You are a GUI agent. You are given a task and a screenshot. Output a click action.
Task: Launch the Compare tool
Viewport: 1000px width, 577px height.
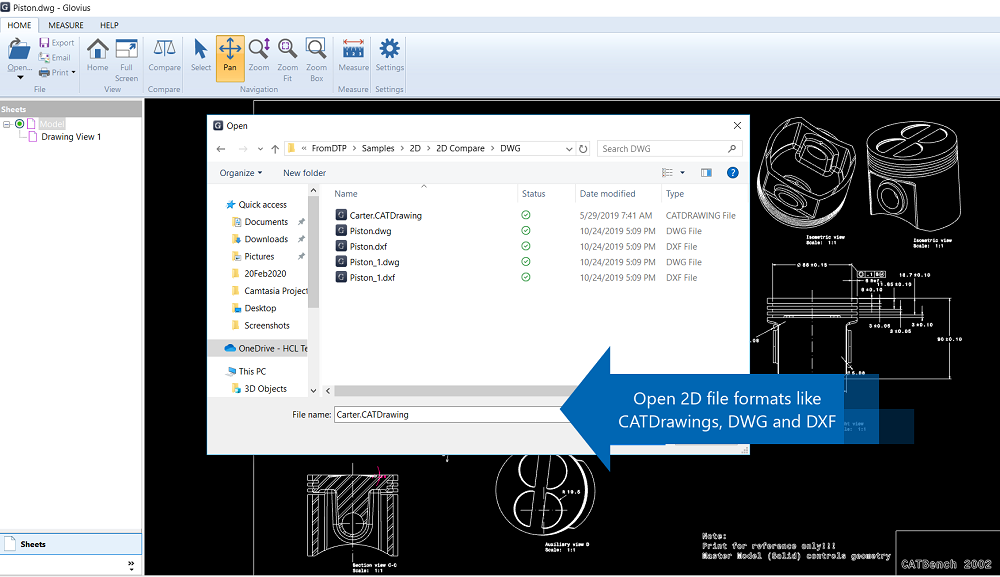coord(165,50)
